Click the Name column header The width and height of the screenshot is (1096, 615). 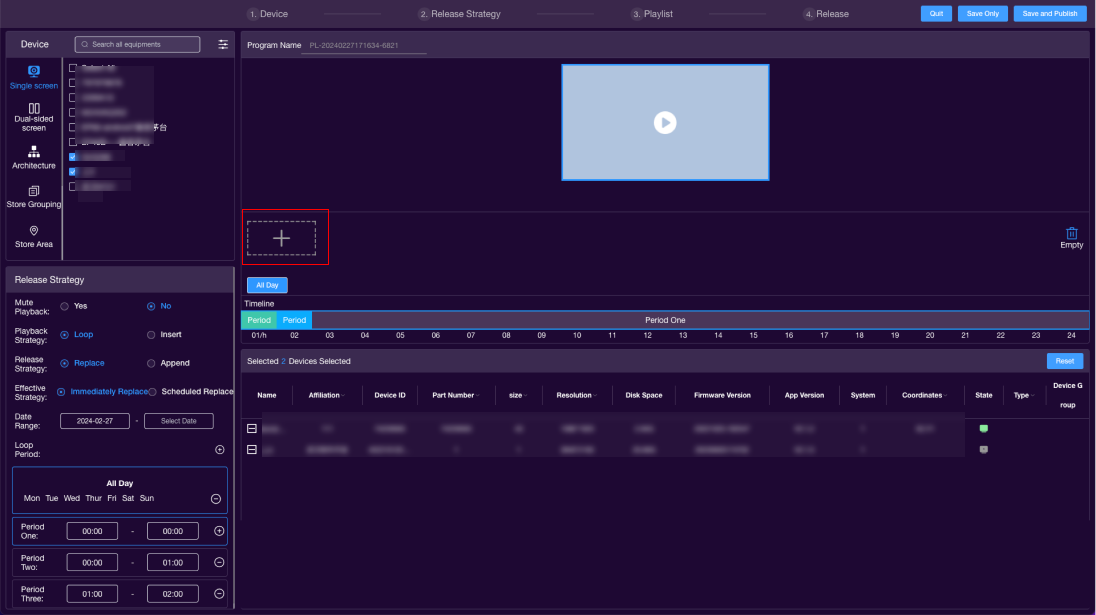(x=266, y=396)
